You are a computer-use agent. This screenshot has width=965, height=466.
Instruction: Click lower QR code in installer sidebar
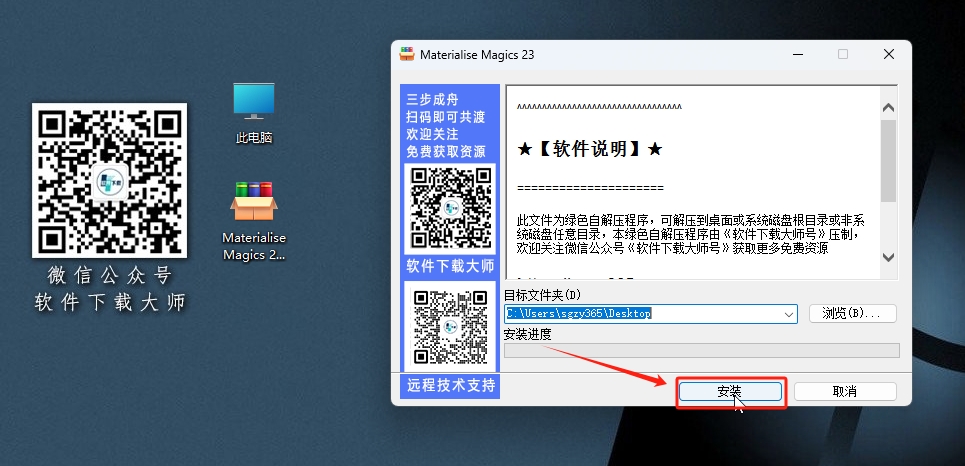click(450, 326)
